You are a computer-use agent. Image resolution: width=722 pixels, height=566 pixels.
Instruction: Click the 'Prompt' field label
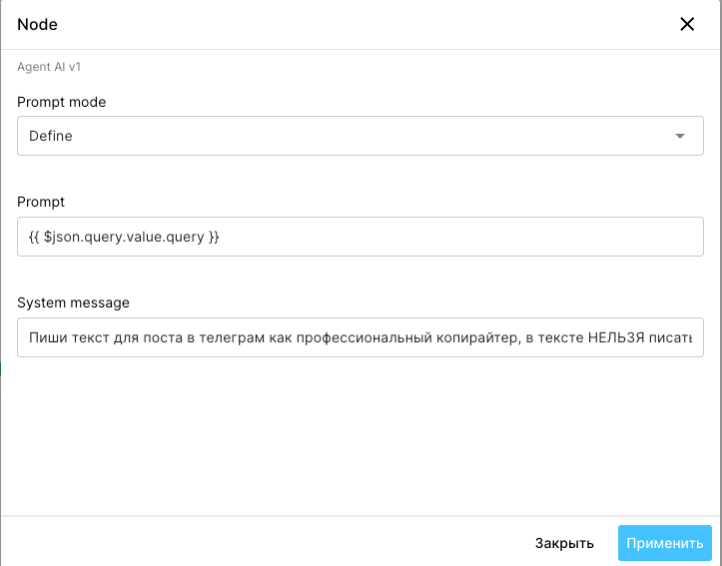tap(41, 202)
